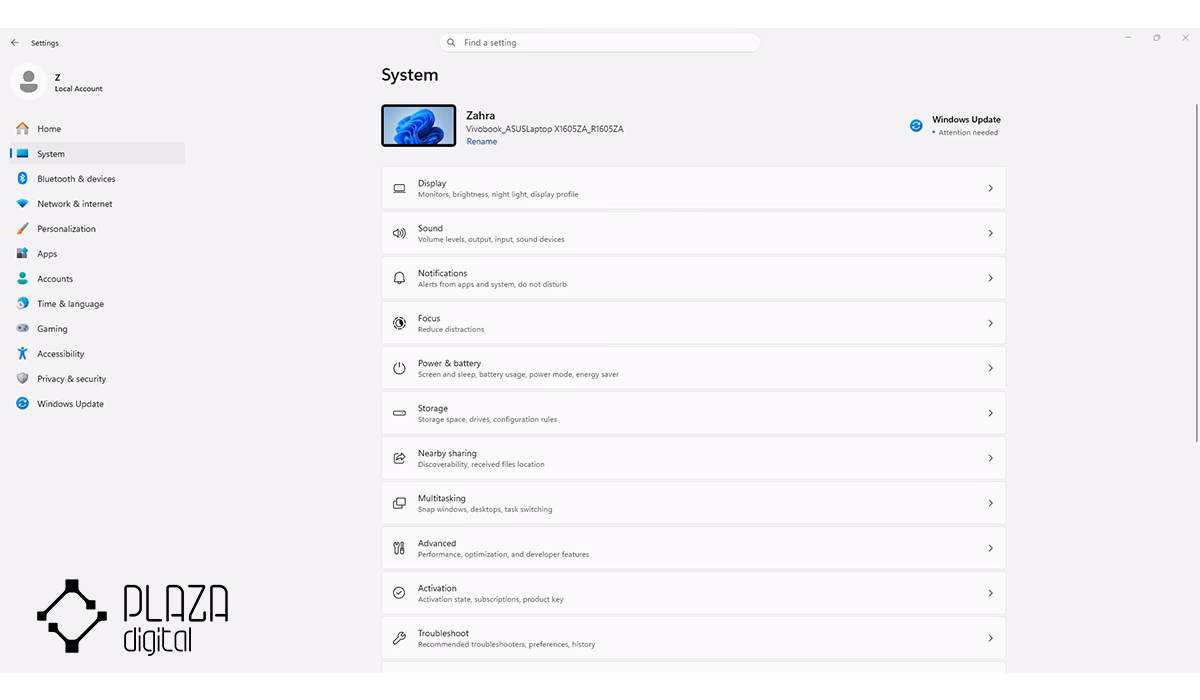Screen dimensions: 1200x700
Task: Click the desktop wallpaper thumbnail
Action: [419, 126]
